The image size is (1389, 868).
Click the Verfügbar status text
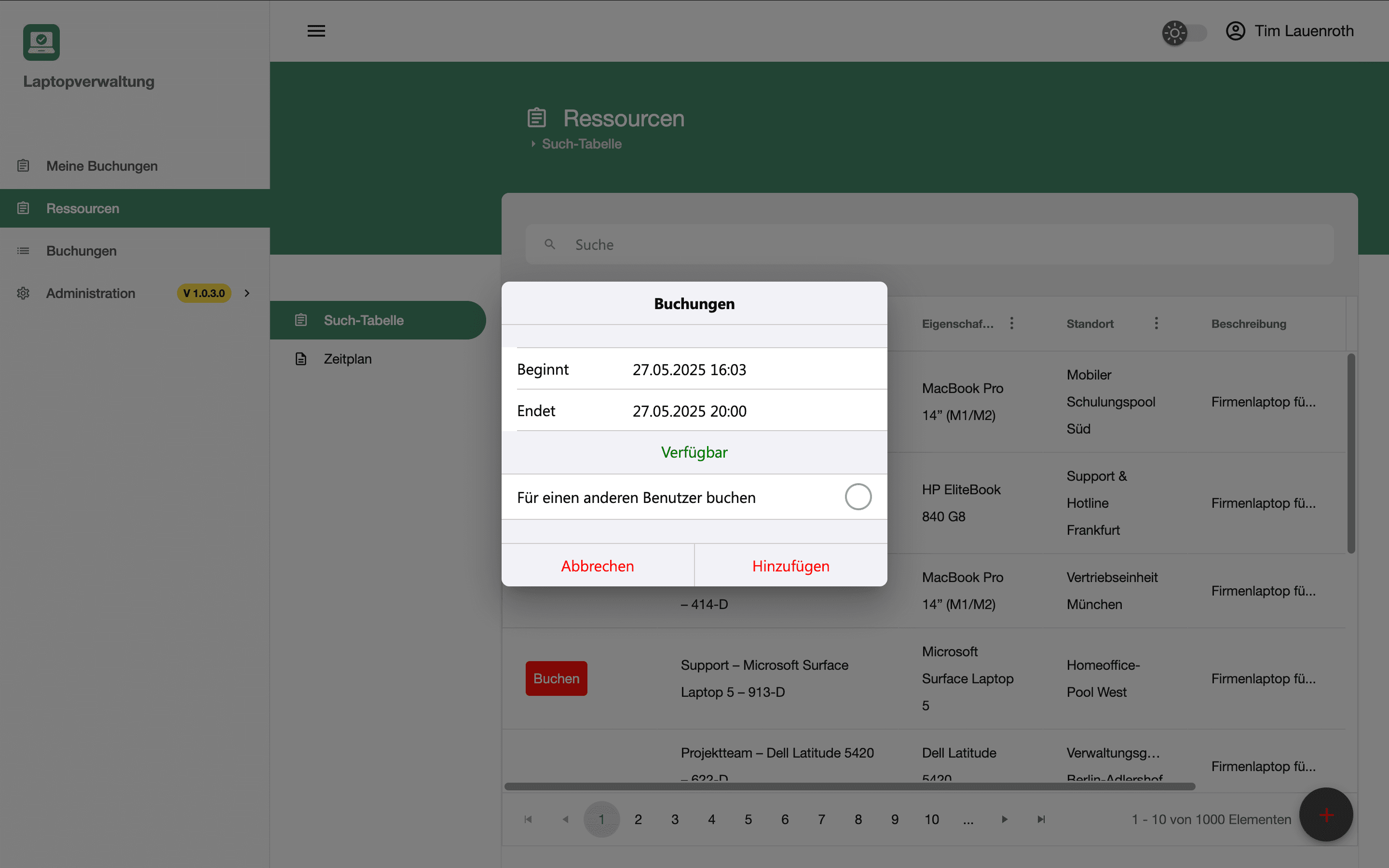point(694,452)
